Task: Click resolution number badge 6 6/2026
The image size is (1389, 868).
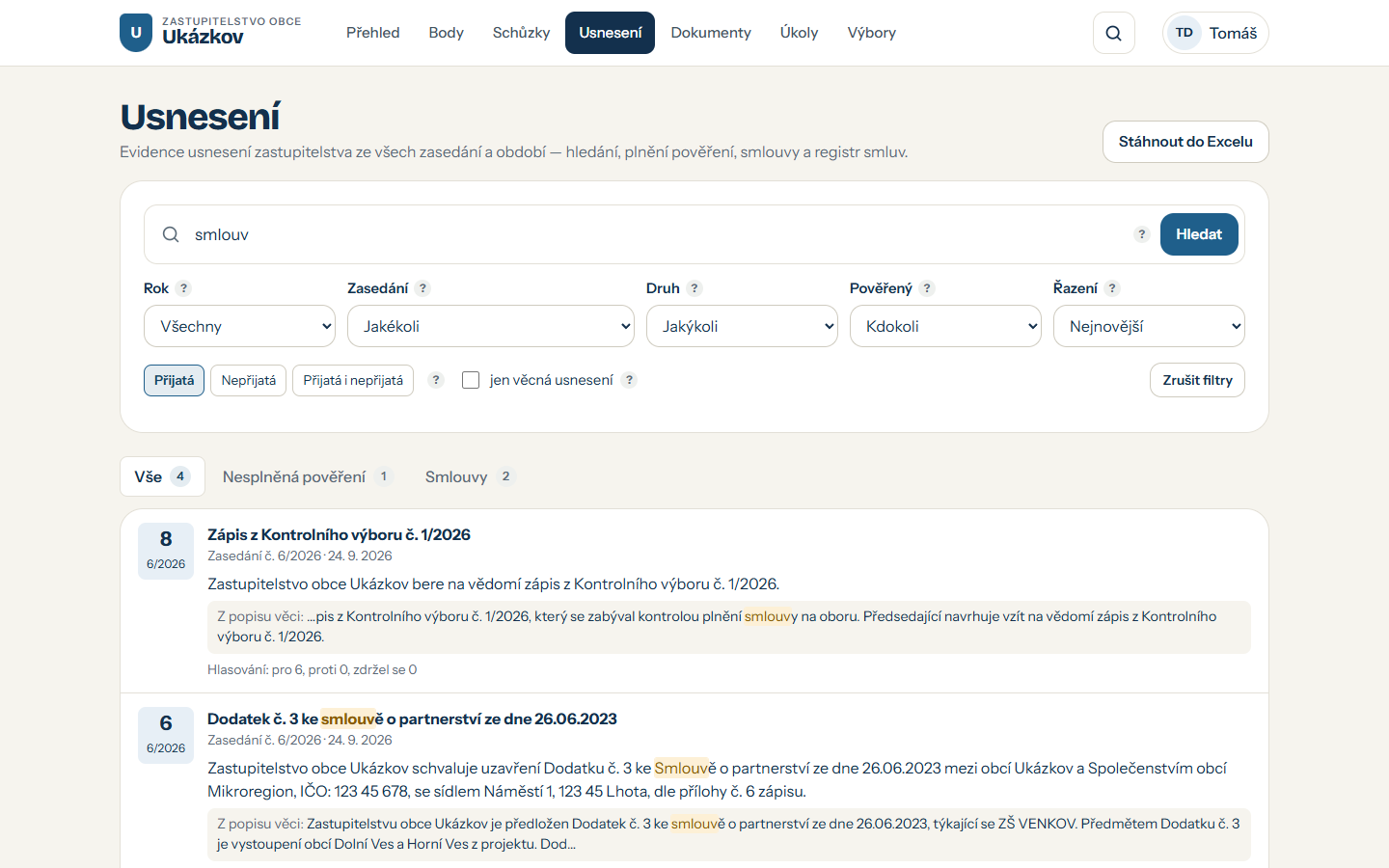Action: (x=166, y=735)
